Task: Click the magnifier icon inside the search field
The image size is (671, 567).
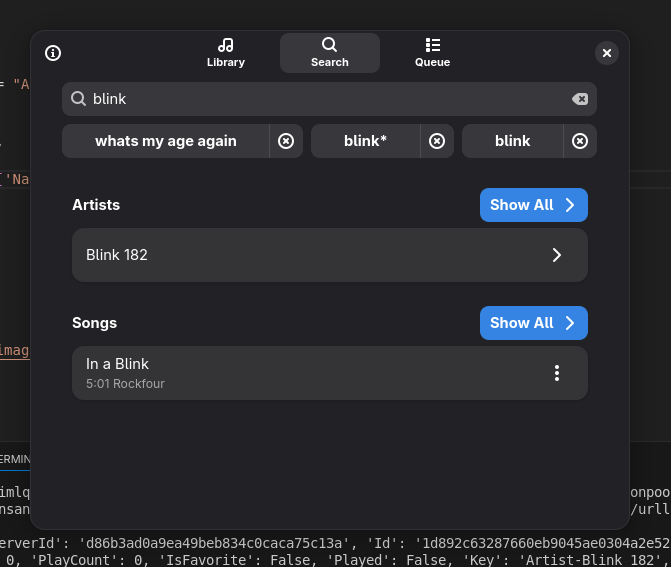Action: click(78, 99)
